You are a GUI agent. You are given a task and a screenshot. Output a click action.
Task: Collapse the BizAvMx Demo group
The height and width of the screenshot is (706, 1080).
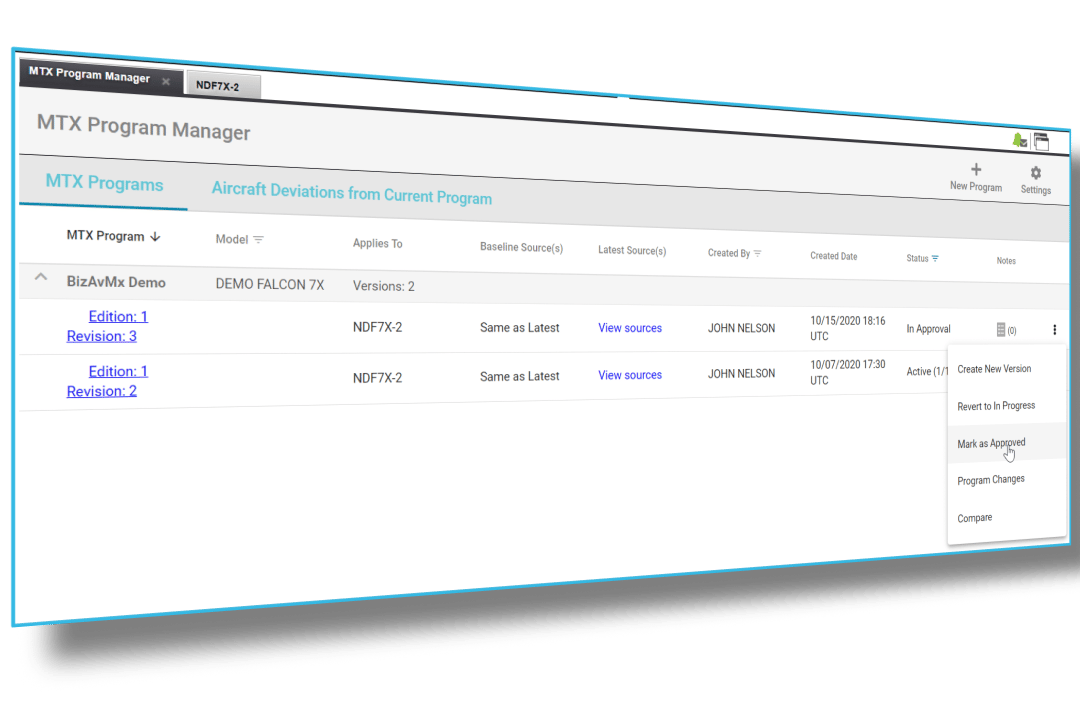41,277
